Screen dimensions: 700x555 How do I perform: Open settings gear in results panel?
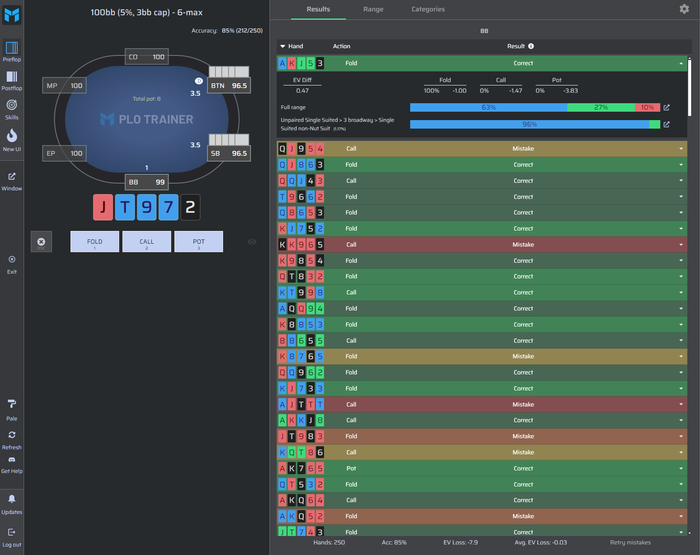click(x=684, y=9)
